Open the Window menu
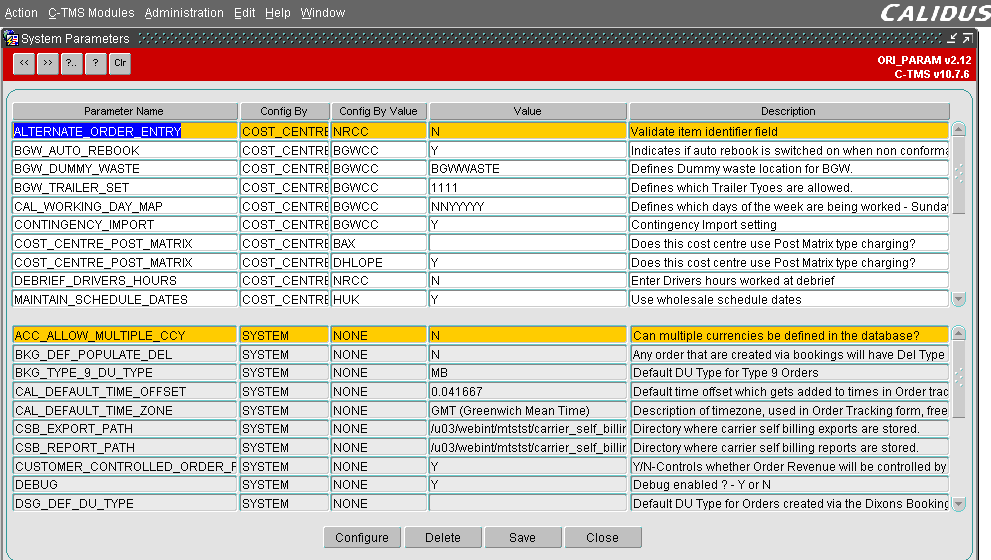The width and height of the screenshot is (991, 560). click(x=323, y=13)
